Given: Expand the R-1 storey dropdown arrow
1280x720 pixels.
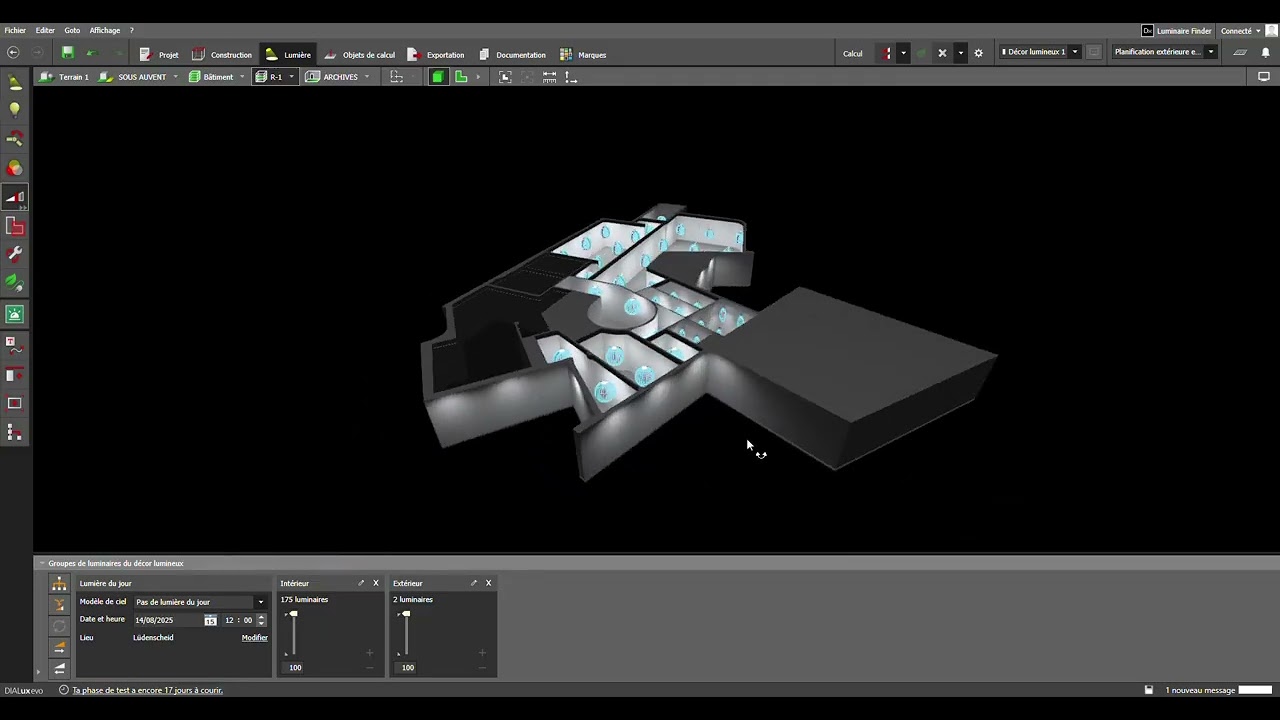Looking at the screenshot, I should click(291, 77).
